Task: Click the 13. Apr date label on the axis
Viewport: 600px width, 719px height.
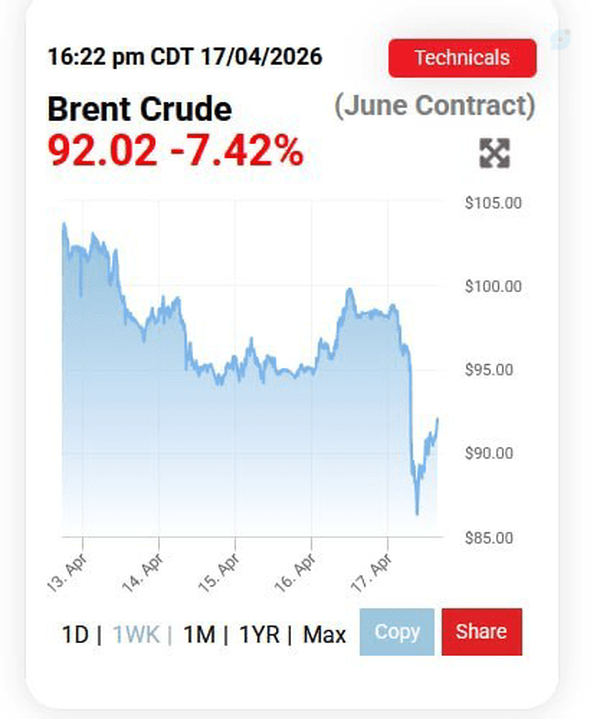Action: (68, 571)
